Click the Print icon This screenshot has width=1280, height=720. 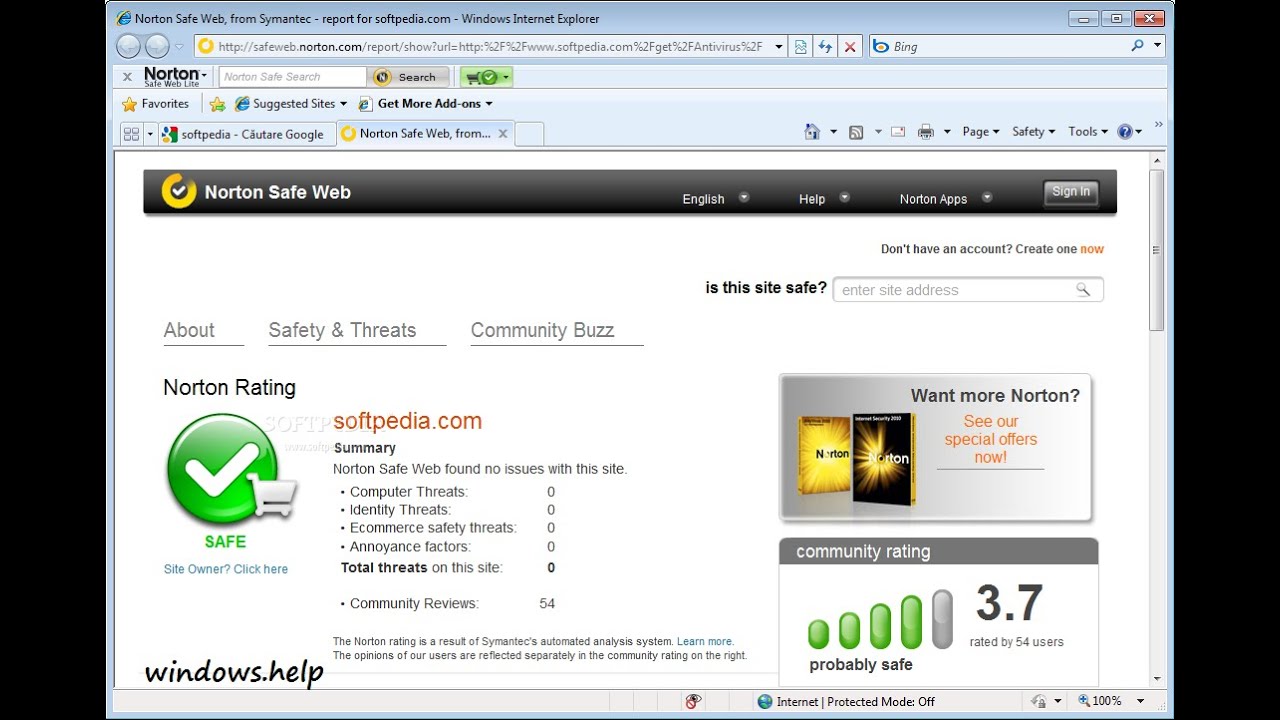point(926,132)
